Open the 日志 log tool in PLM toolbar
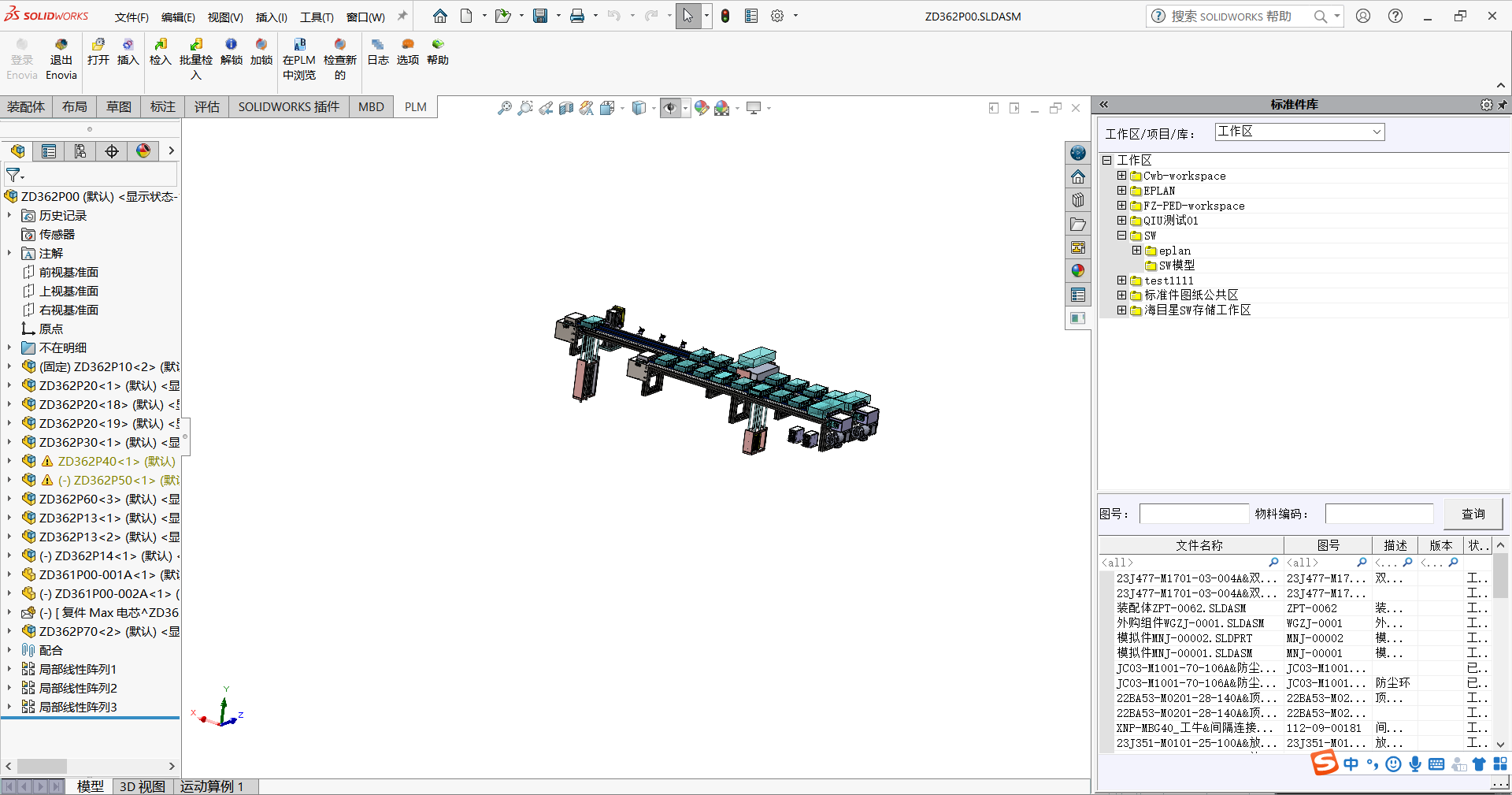The image size is (1512, 795). pos(377,55)
